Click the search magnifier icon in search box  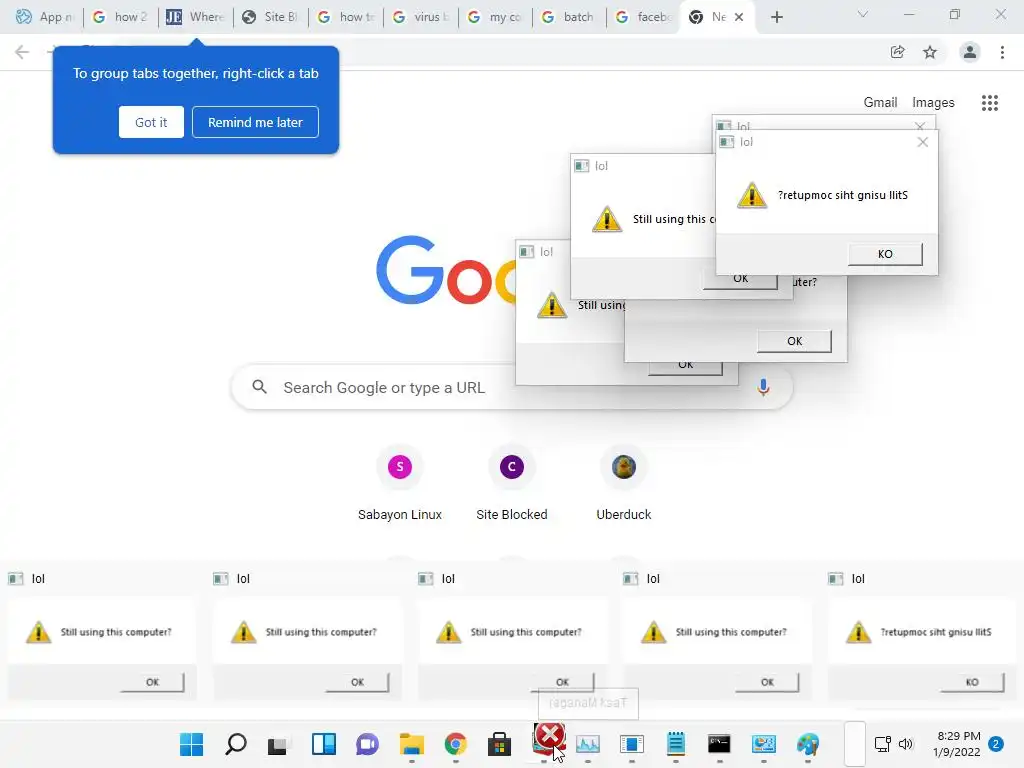tap(259, 387)
